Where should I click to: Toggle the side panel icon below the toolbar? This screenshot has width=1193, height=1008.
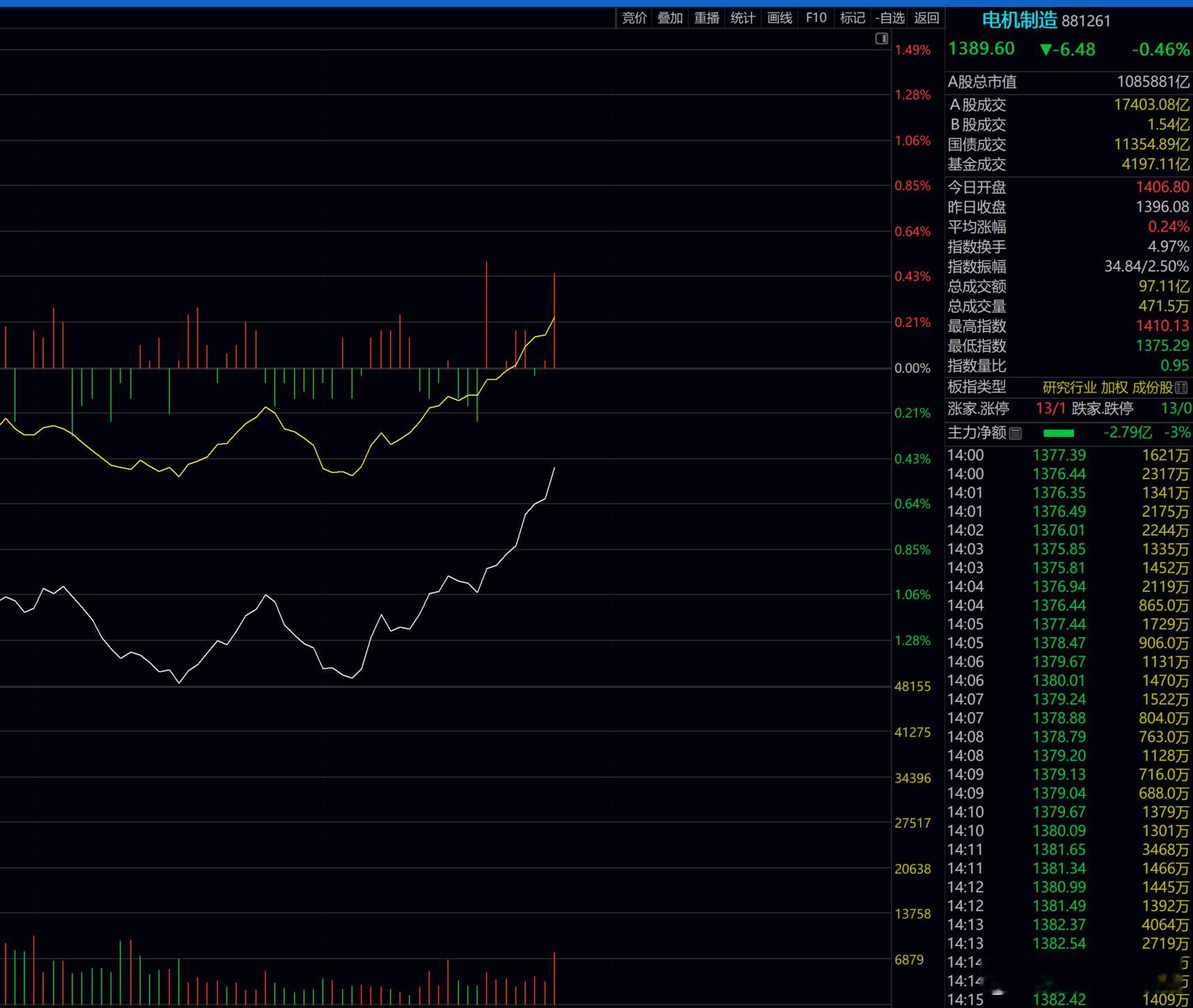881,39
